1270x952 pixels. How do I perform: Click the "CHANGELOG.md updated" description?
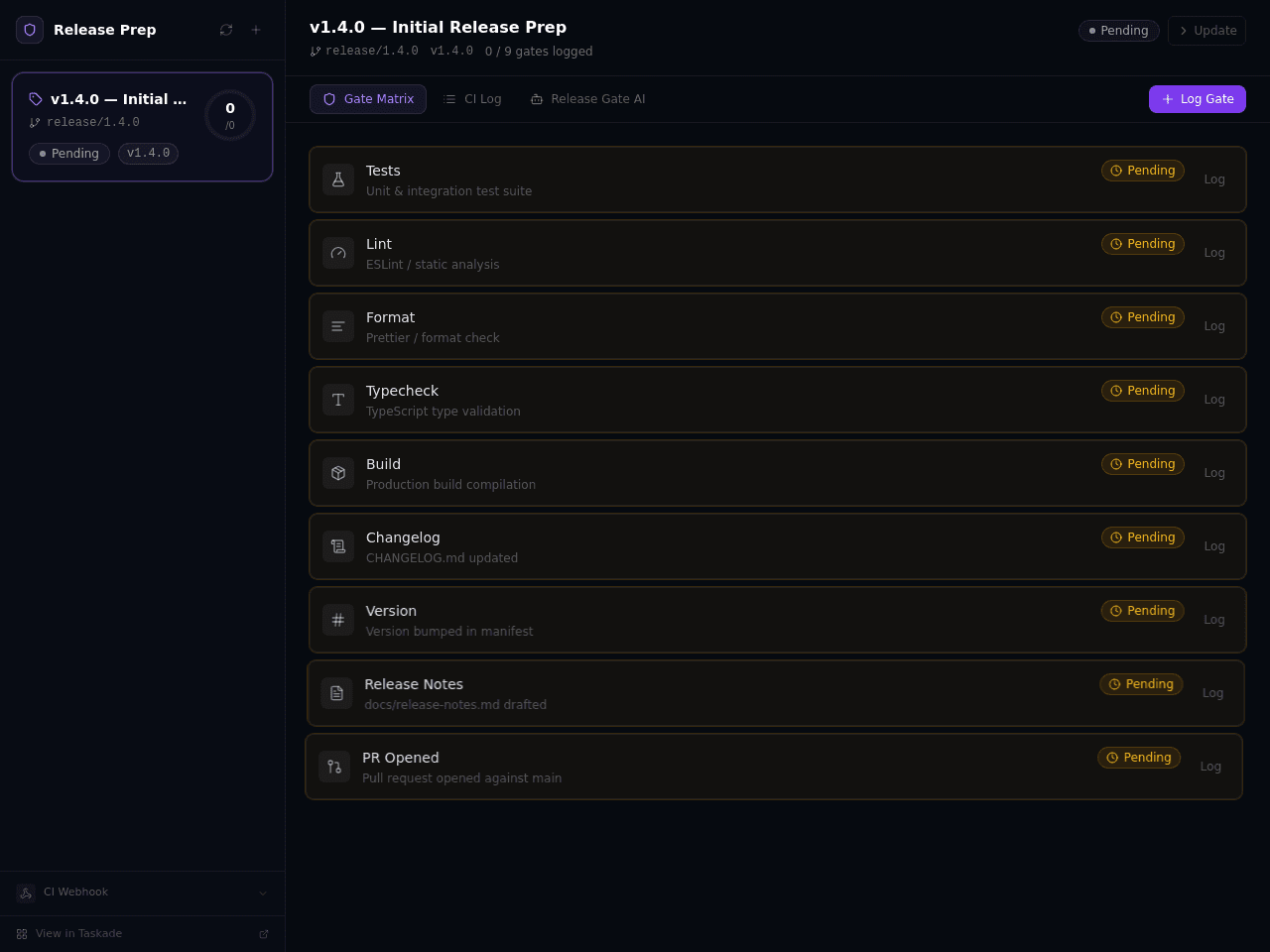[x=442, y=558]
